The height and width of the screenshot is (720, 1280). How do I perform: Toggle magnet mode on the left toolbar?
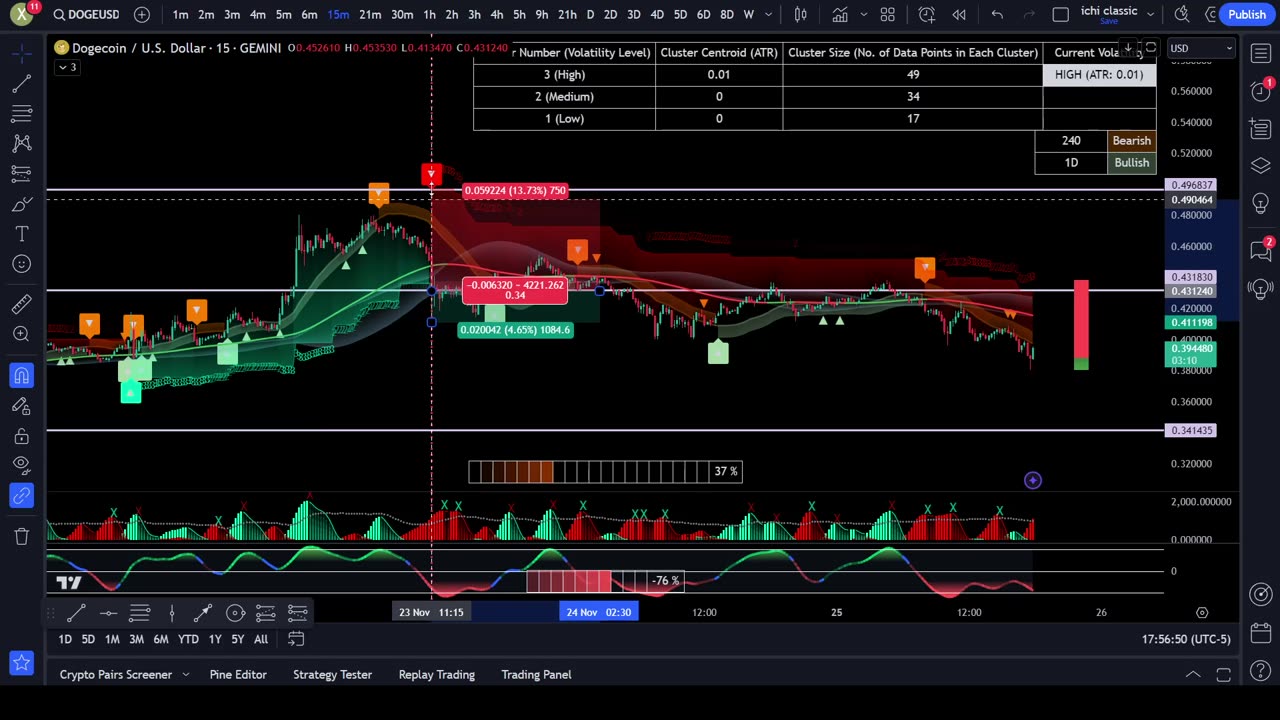[21, 376]
